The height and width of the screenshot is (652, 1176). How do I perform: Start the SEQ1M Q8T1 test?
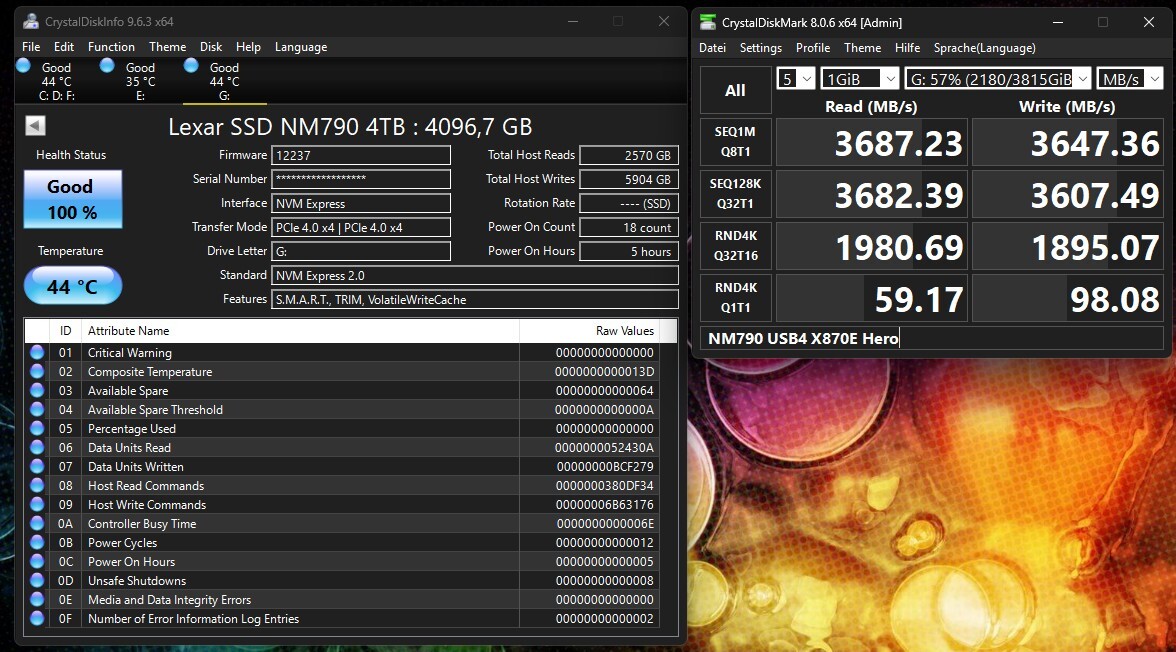click(x=735, y=144)
